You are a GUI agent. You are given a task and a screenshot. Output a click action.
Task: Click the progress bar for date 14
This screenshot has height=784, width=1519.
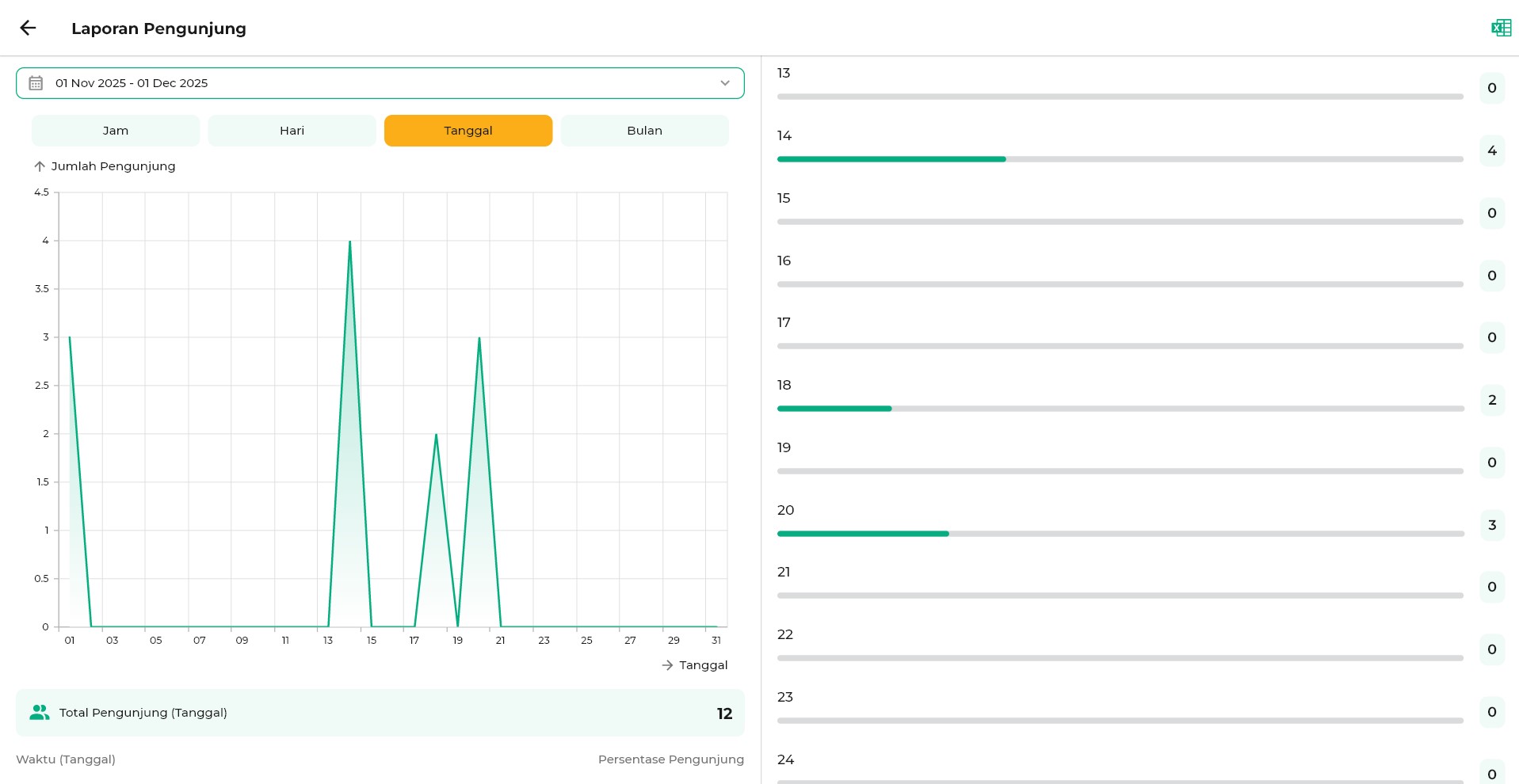[1120, 159]
